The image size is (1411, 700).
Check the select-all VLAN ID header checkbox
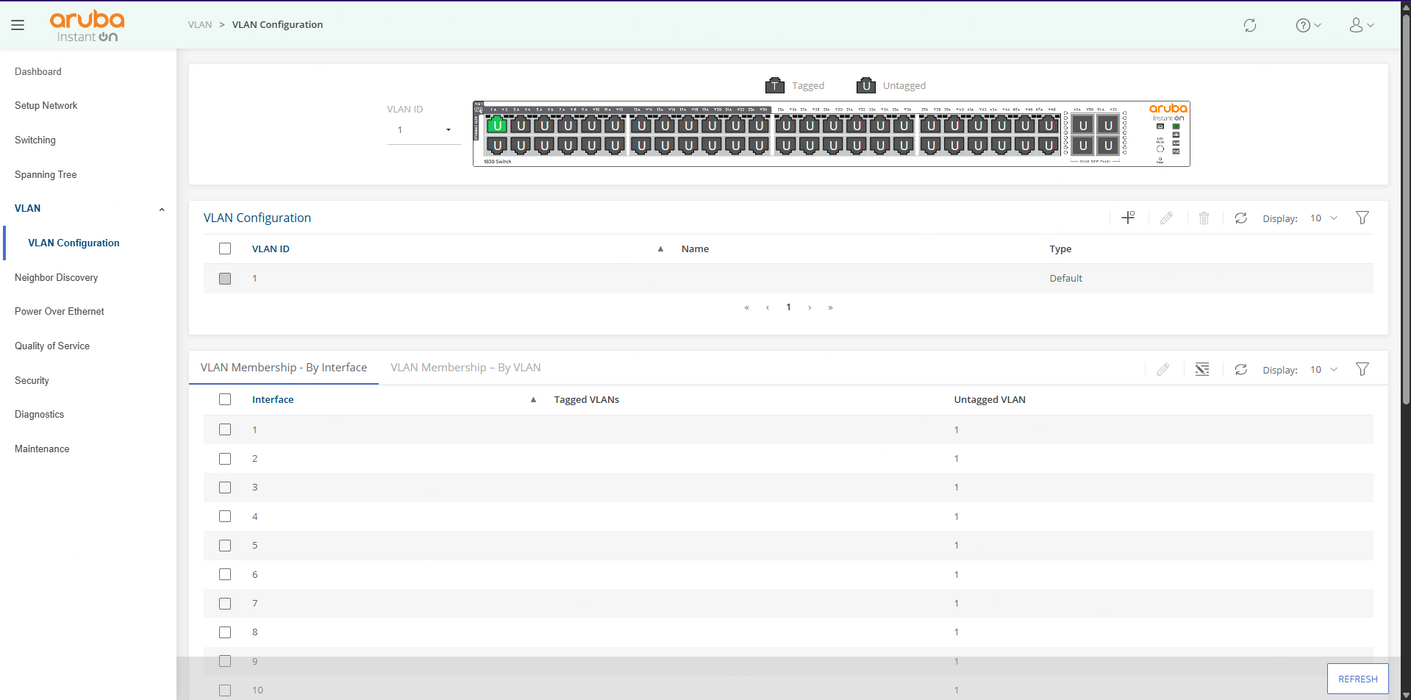(225, 248)
